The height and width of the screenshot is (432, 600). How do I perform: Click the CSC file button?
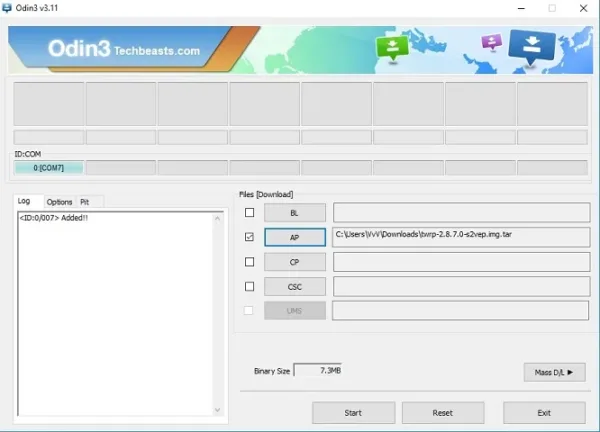[295, 287]
